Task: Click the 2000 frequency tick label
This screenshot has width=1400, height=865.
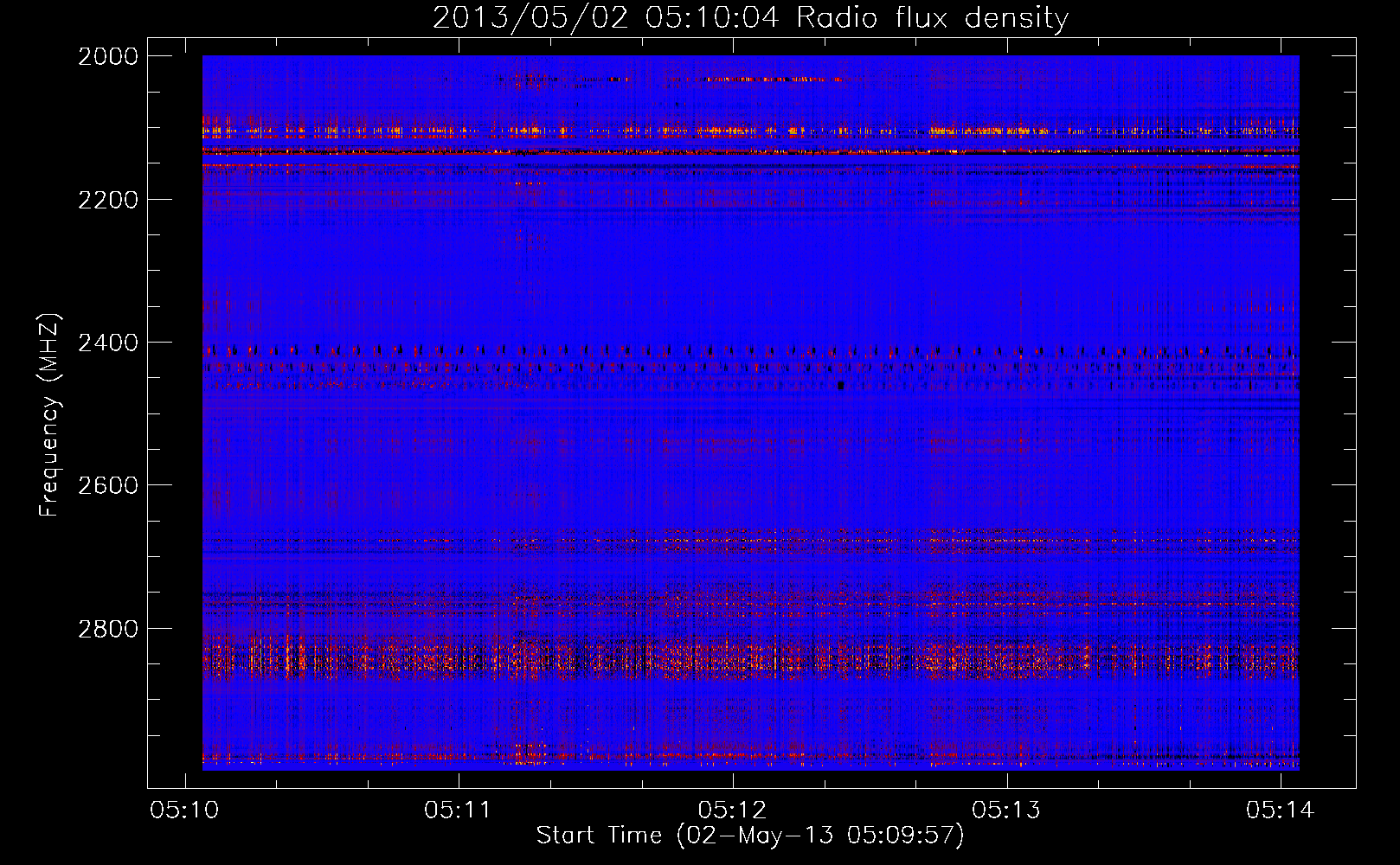Action: (x=108, y=56)
